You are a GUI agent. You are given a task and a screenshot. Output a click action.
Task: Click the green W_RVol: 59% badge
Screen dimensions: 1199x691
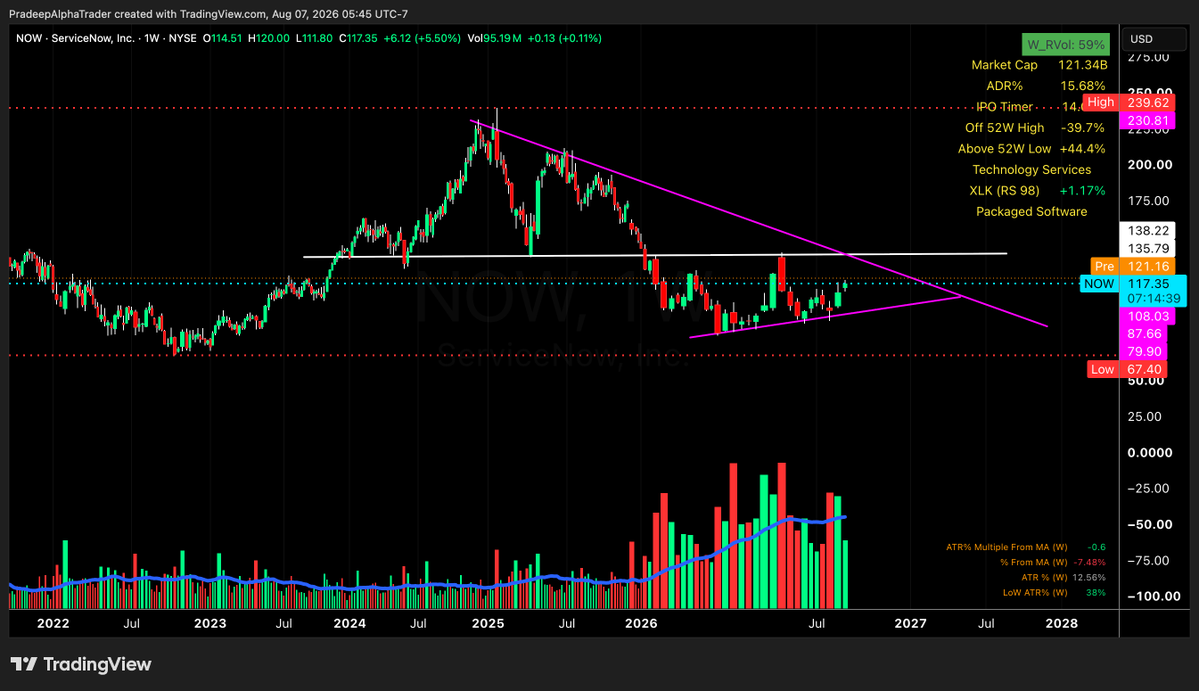(1066, 44)
